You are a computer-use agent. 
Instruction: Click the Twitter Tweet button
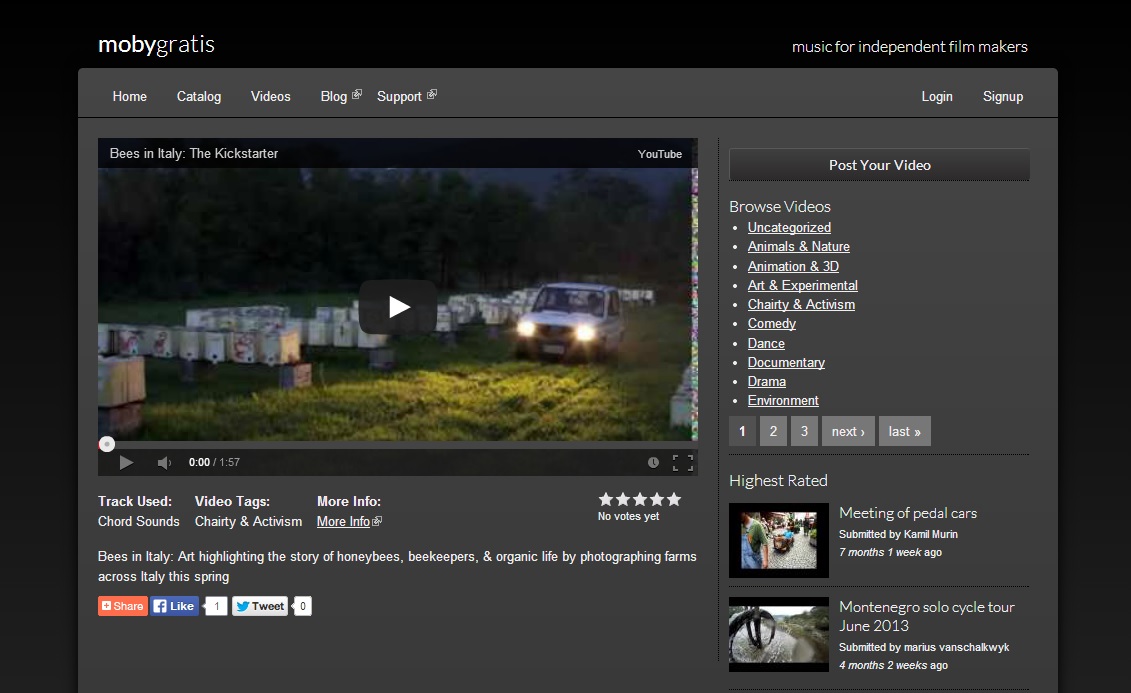(x=260, y=606)
